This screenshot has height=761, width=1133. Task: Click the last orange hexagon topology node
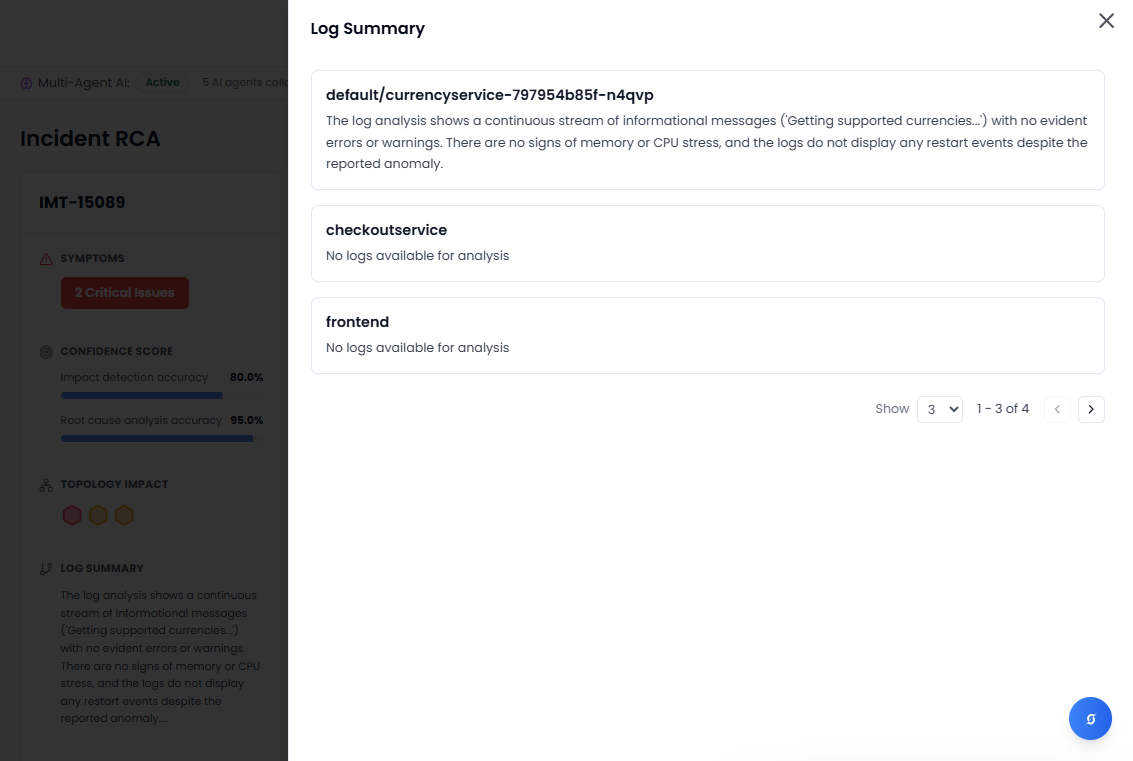[x=124, y=515]
